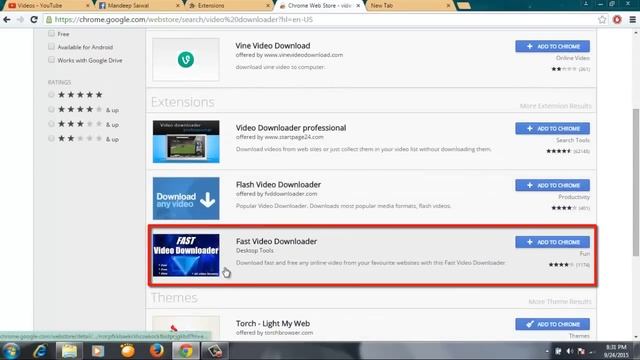This screenshot has height=360, width=640.
Task: Open the Fast Video Downloader thumbnail
Action: (186, 255)
